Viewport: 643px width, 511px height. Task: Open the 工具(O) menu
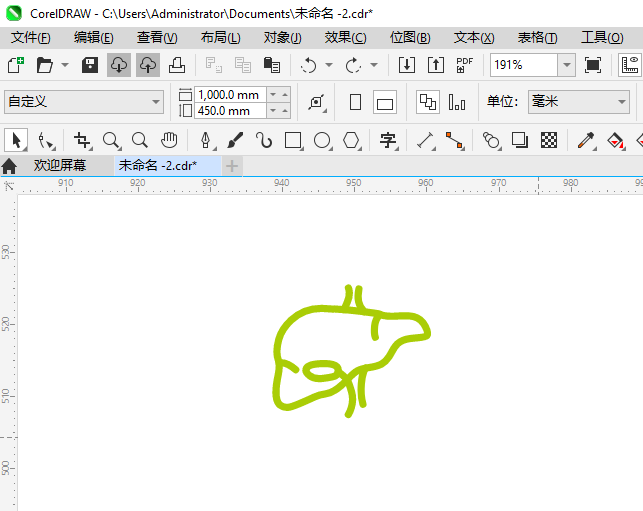tap(602, 38)
